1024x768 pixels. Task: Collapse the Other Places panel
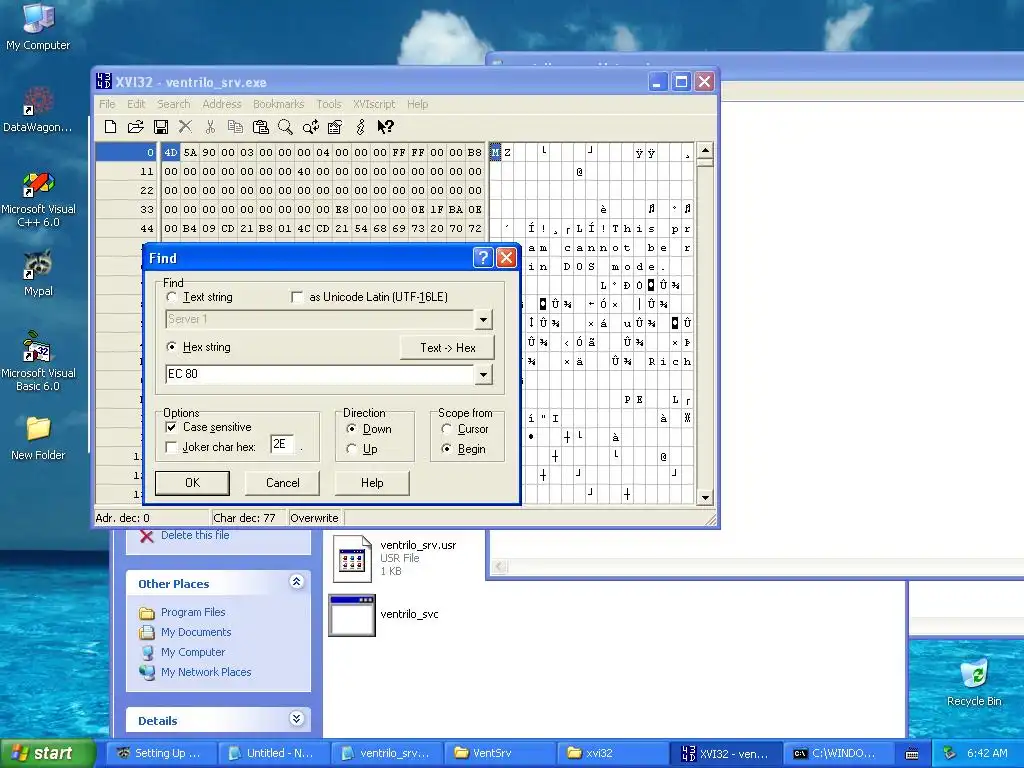296,582
